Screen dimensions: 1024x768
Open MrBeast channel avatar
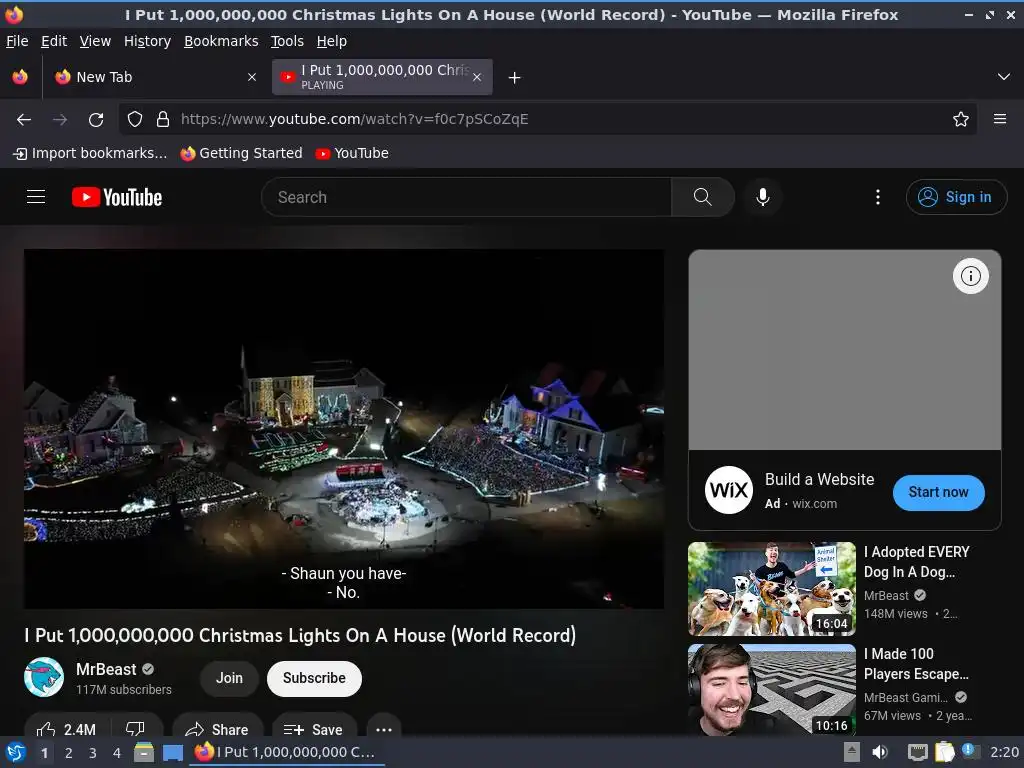tap(44, 677)
